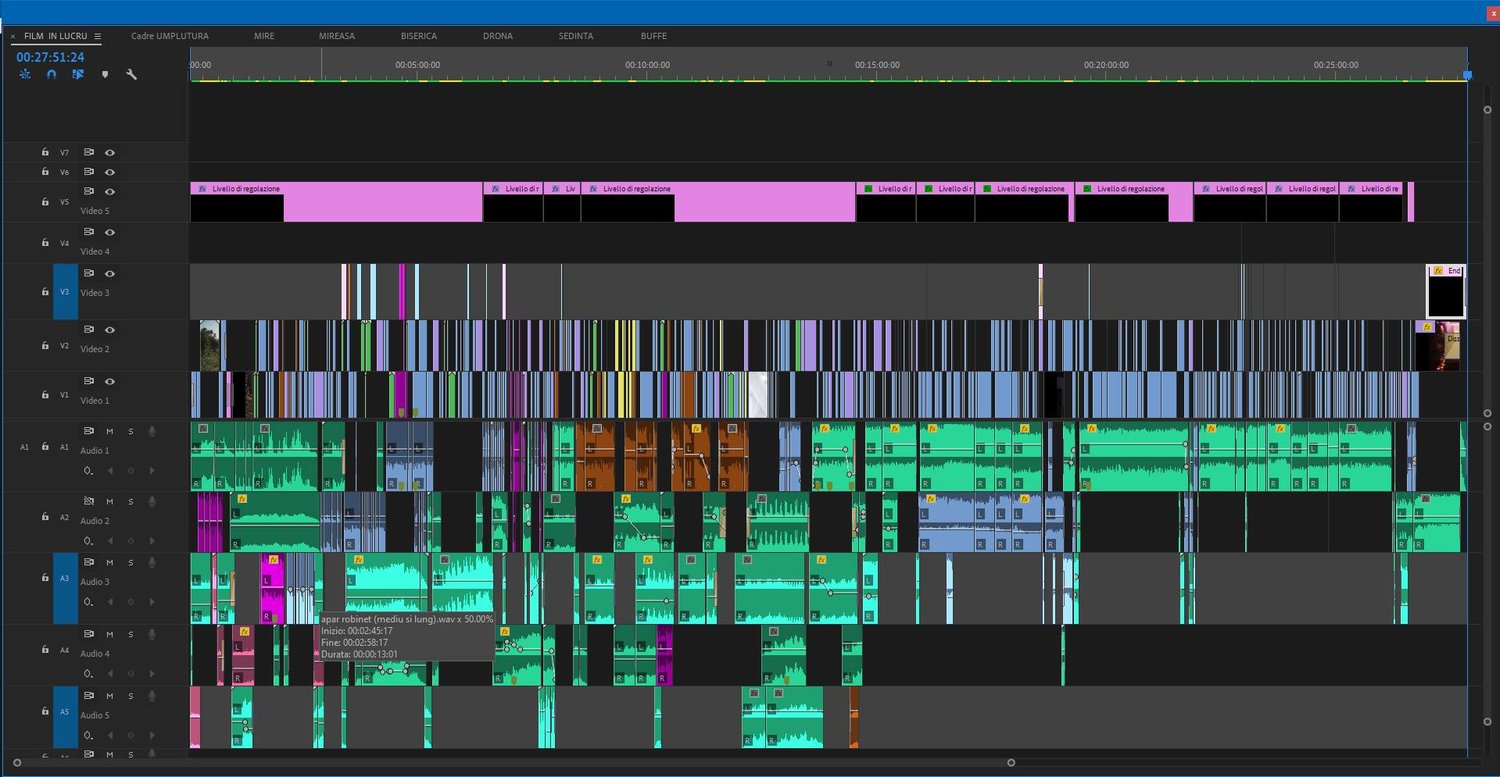Add a marker with the shield icon
Image resolution: width=1500 pixels, height=777 pixels.
[x=105, y=74]
